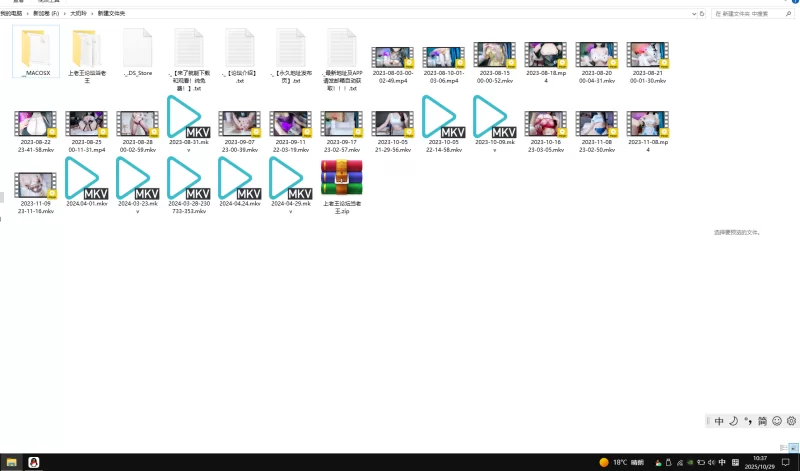
Task: Select video 2023-10-16 23-03-05.mkv
Action: [546, 132]
